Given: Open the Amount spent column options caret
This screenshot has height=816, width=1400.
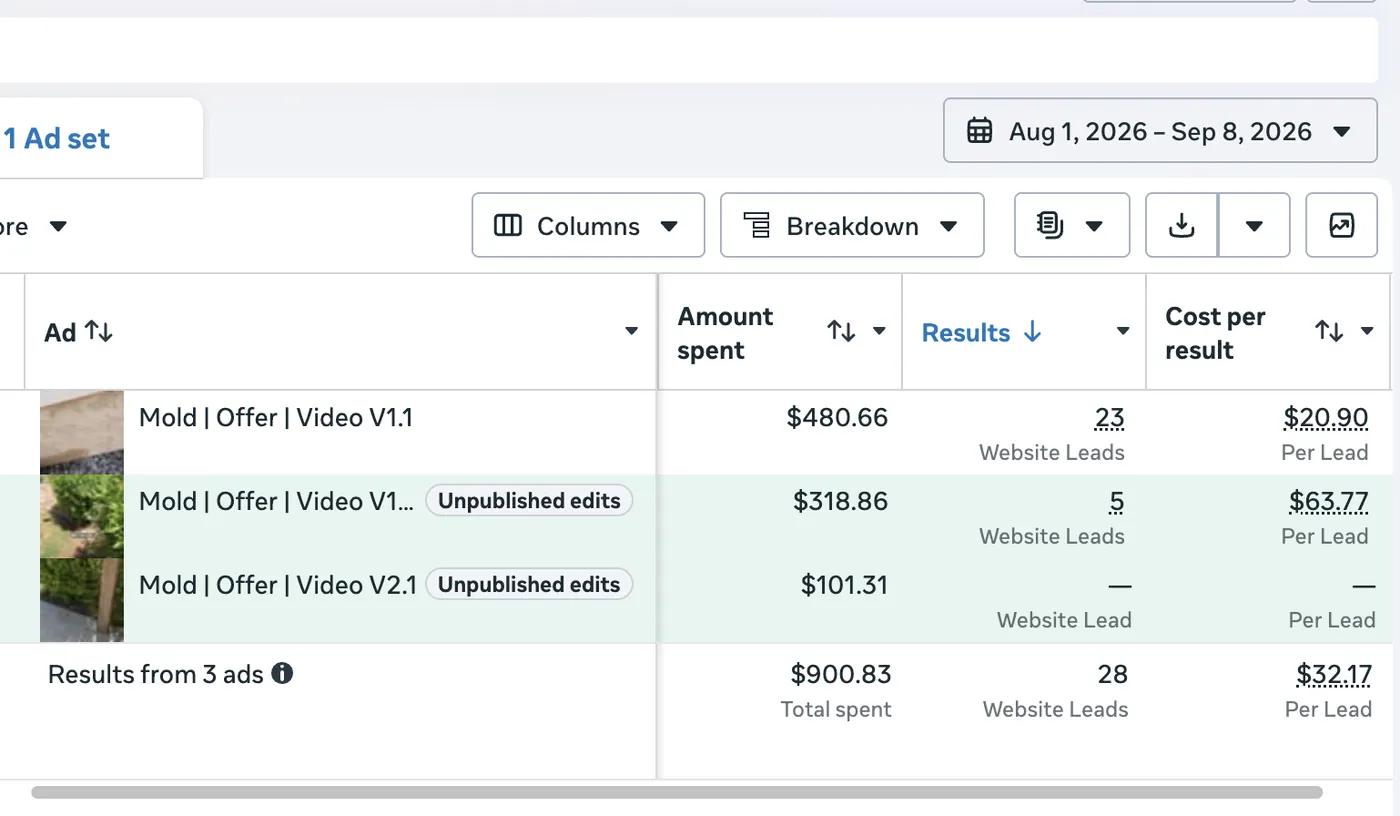Looking at the screenshot, I should click(879, 332).
